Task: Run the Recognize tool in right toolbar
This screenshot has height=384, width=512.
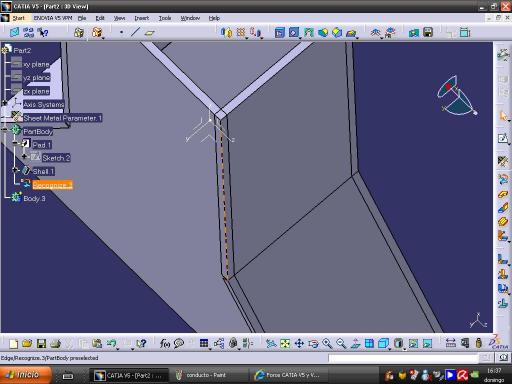Action: pyautogui.click(x=503, y=180)
